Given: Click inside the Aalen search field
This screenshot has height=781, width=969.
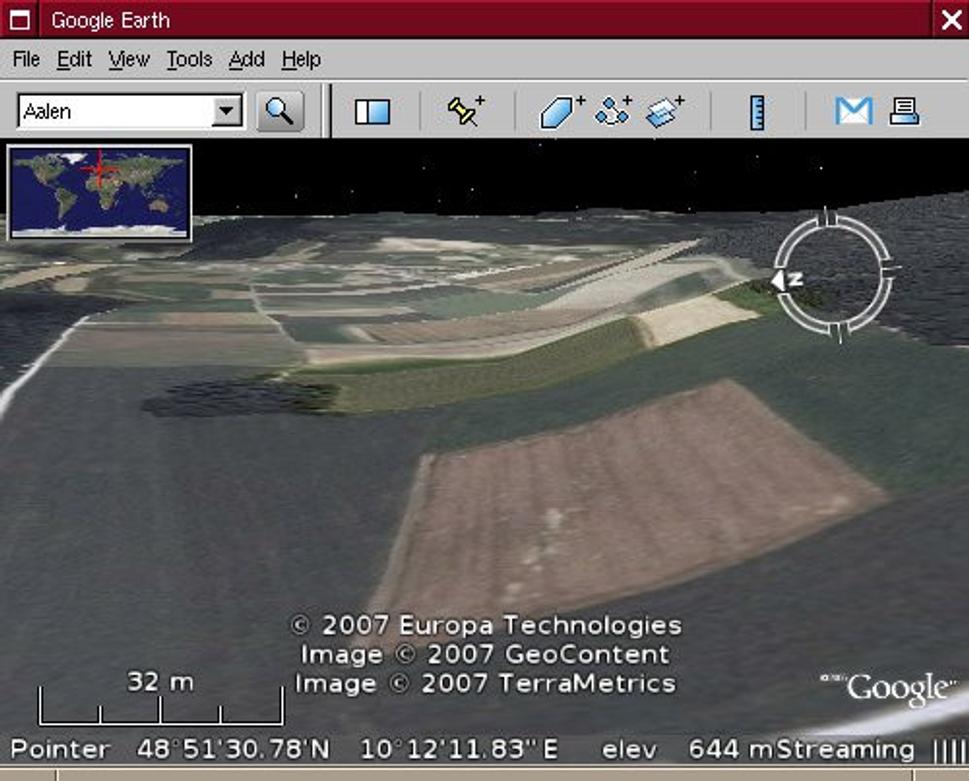Looking at the screenshot, I should (116, 111).
